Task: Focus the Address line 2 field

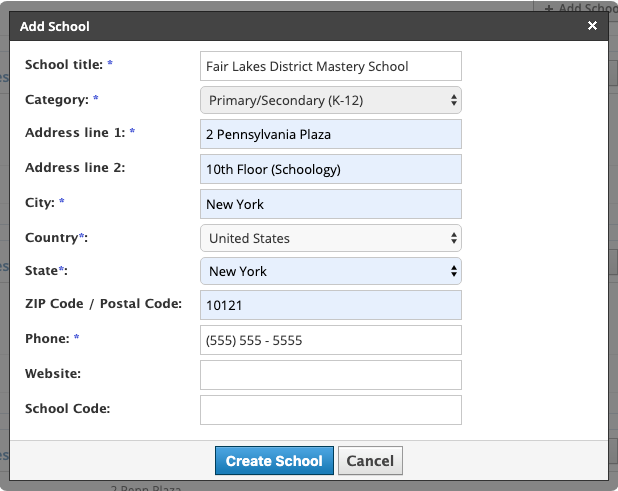Action: pos(331,169)
